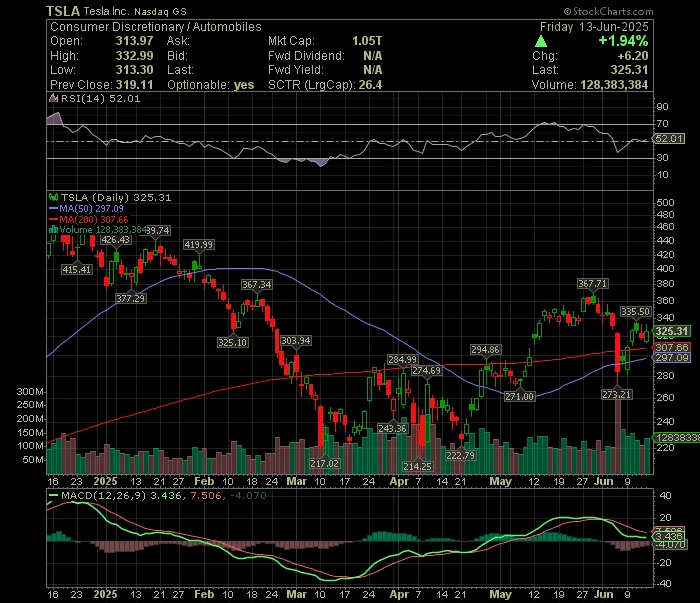Viewport: 700px width, 603px height.
Task: Click the 271.00 price label
Action: pyautogui.click(x=519, y=396)
